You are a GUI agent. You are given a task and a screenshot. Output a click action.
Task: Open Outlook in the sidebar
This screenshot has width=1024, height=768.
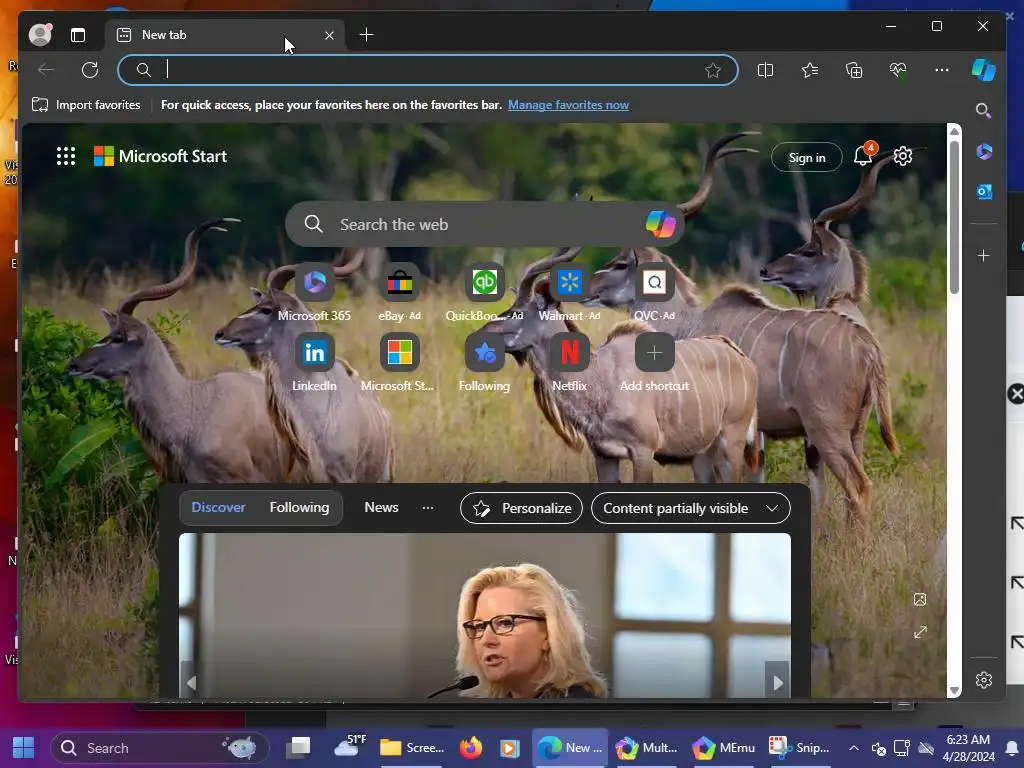(x=984, y=191)
